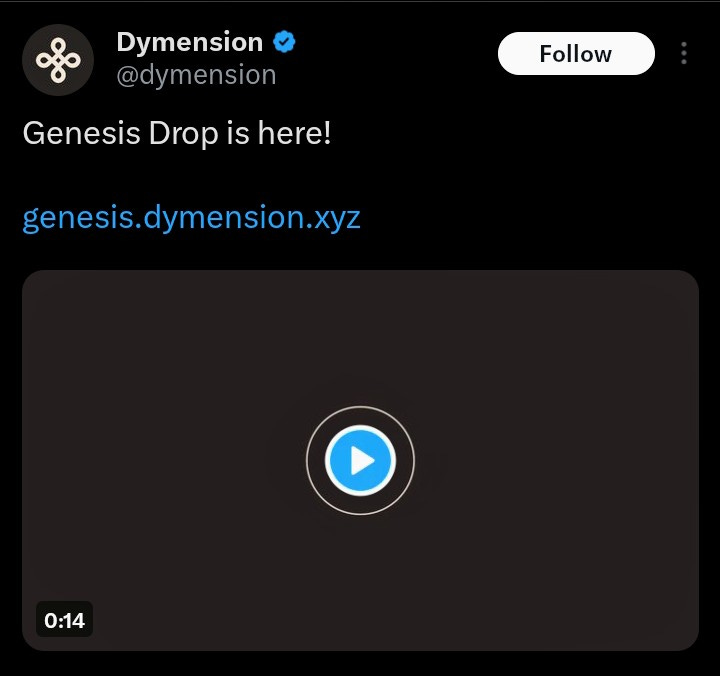Image resolution: width=720 pixels, height=676 pixels.
Task: Start the 14-second video clip
Action: [x=360, y=460]
